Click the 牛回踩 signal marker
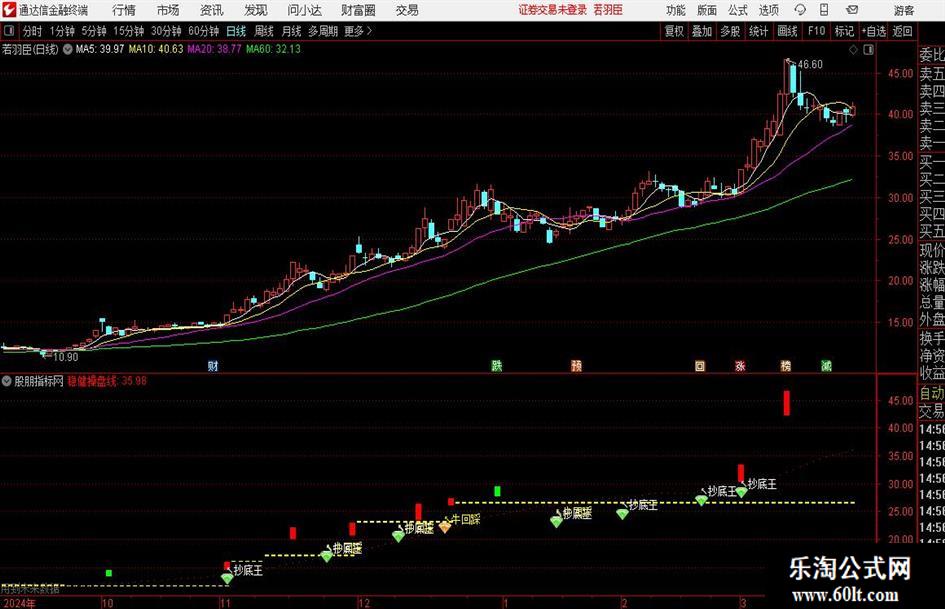 click(466, 519)
